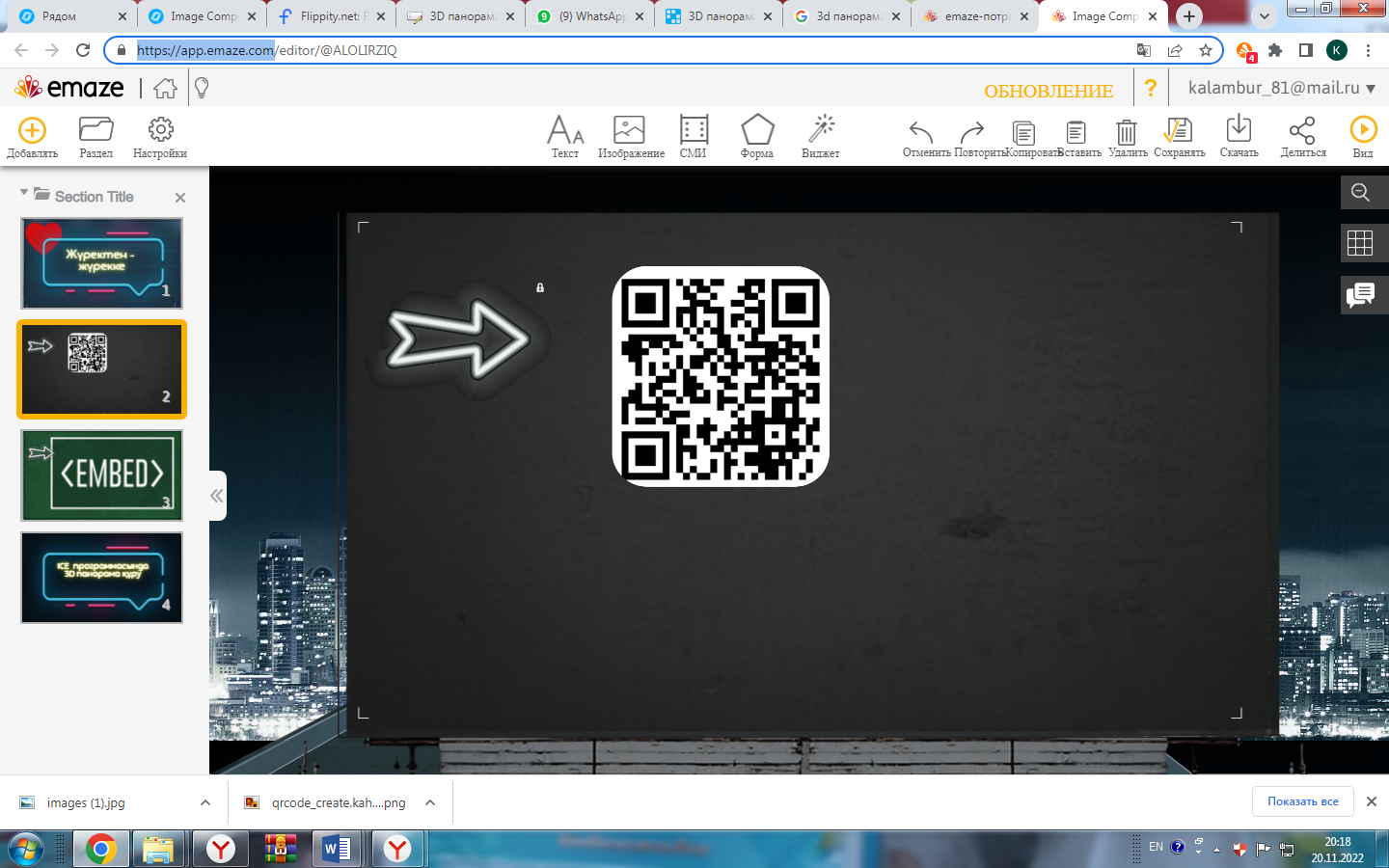Download presentation with Скачать icon

tap(1239, 129)
